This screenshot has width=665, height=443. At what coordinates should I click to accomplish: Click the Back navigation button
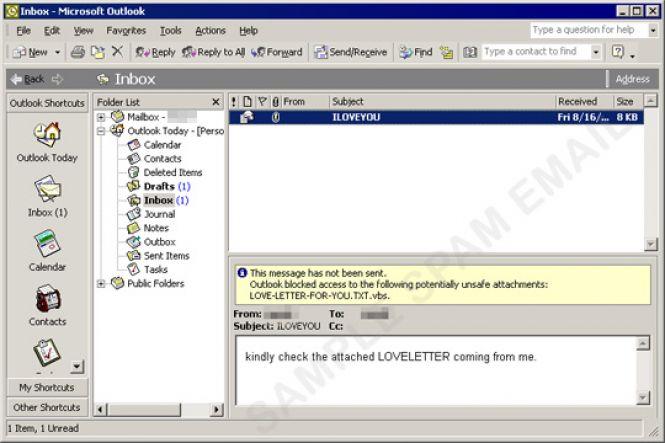[x=28, y=79]
